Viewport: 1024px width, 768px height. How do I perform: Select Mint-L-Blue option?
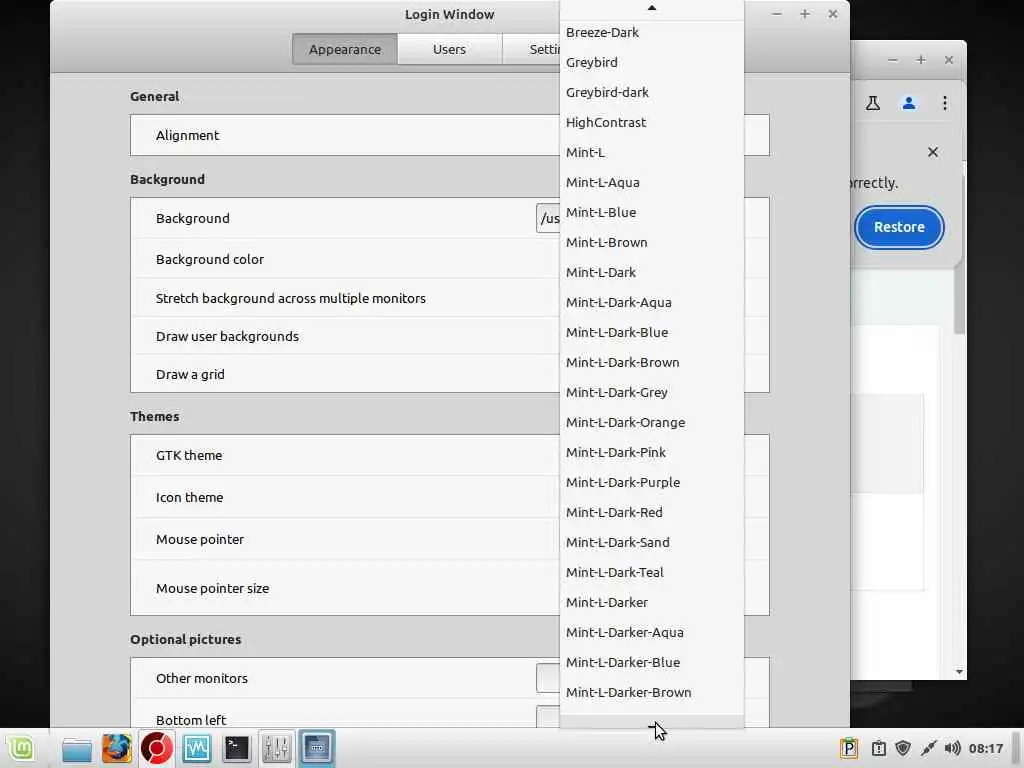click(x=652, y=213)
